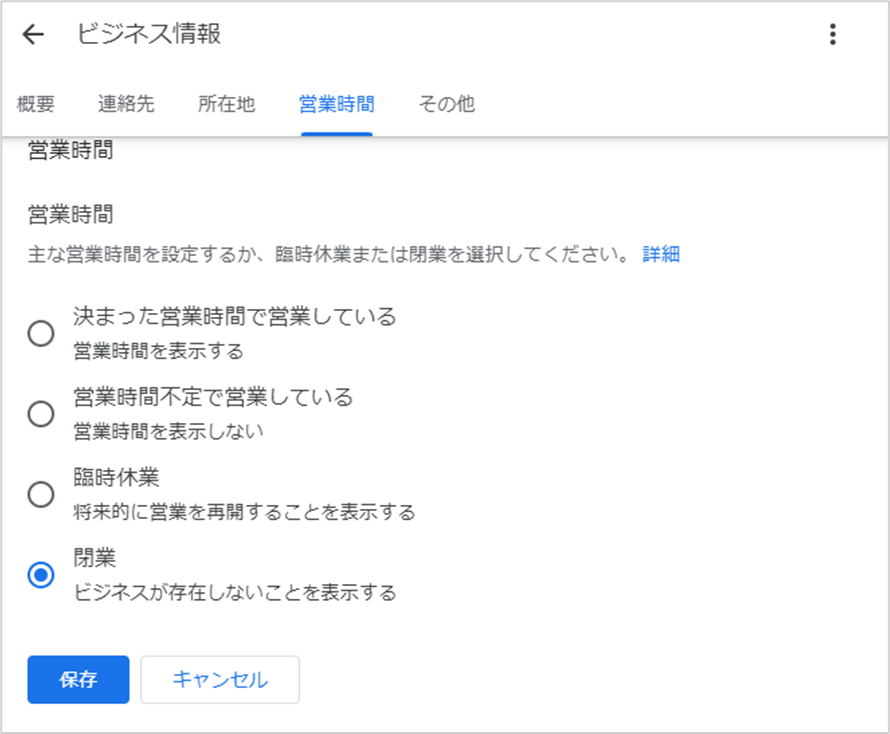Click the instruction text 主な営業時間を設定するか

(141, 254)
